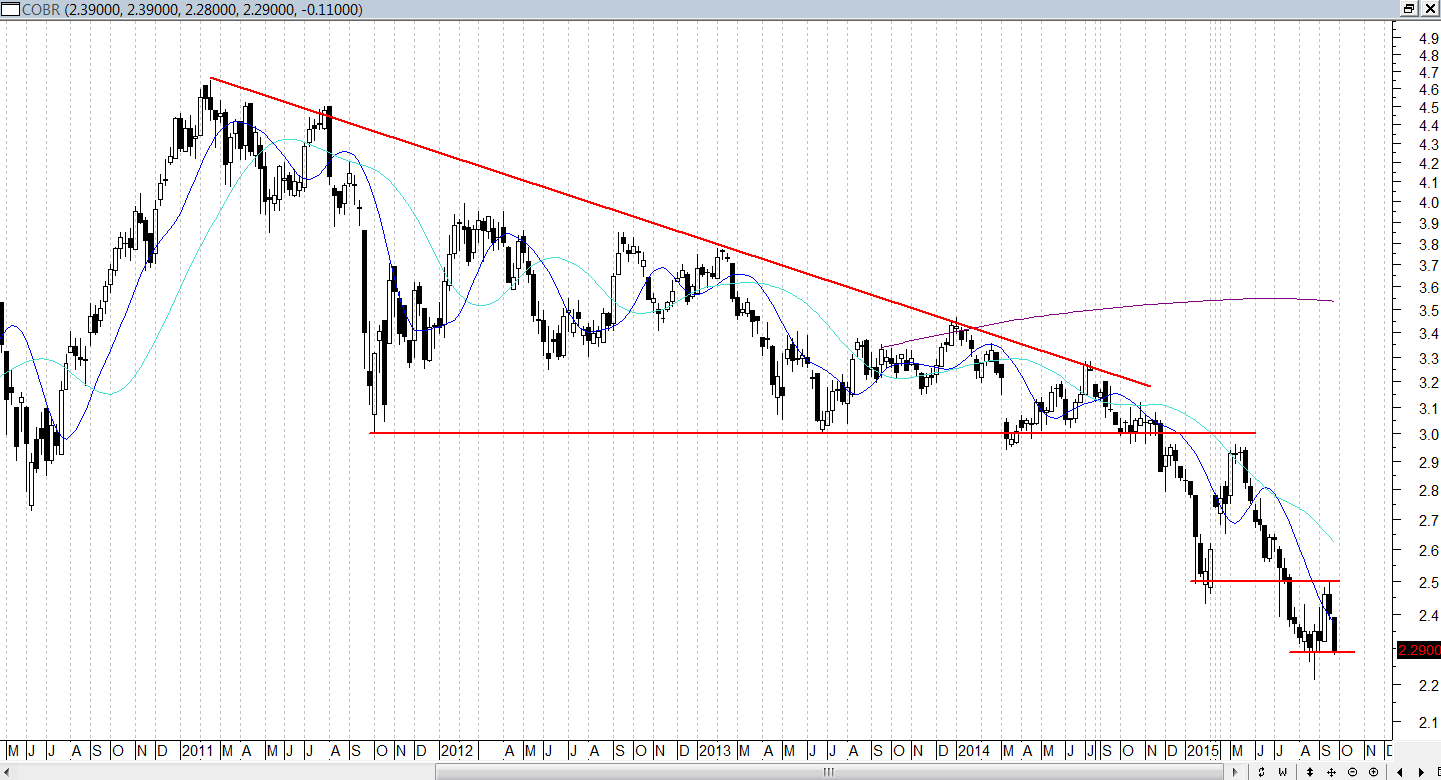1441x780 pixels.
Task: Zoom in using the plus magnifier icon
Action: [x=1373, y=772]
